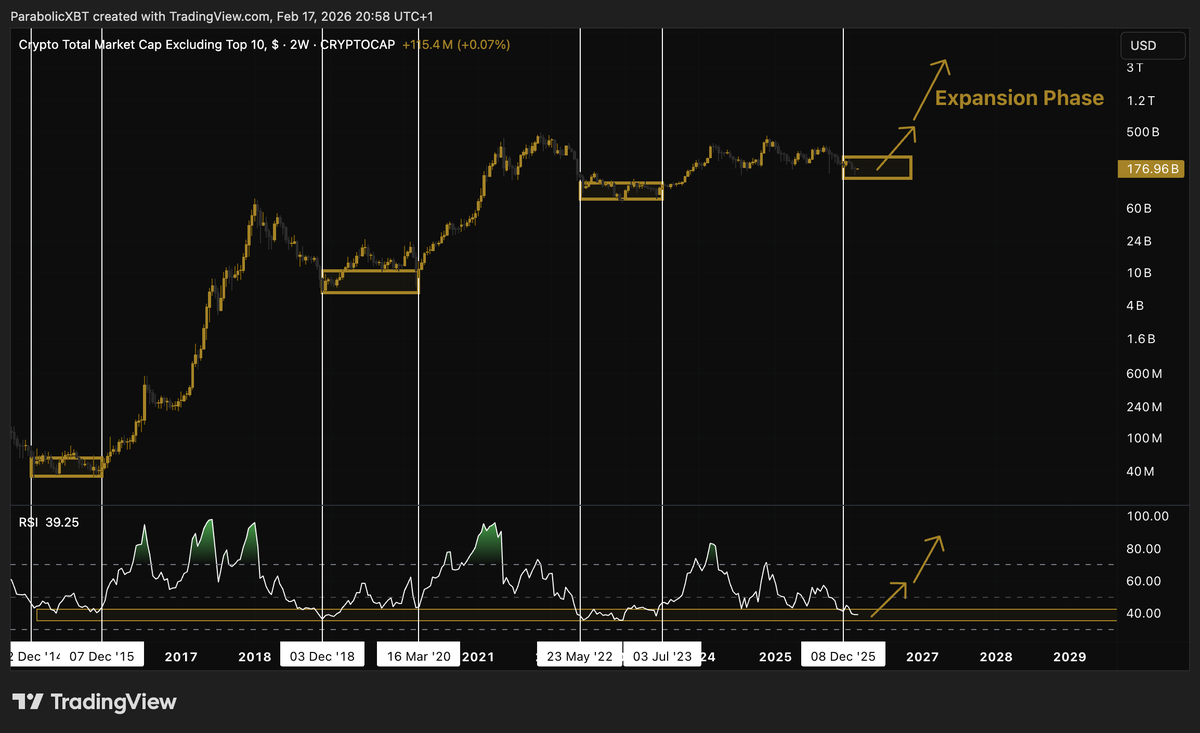The height and width of the screenshot is (733, 1200).
Task: Select the Expansion Phase text annotation
Action: (1019, 98)
